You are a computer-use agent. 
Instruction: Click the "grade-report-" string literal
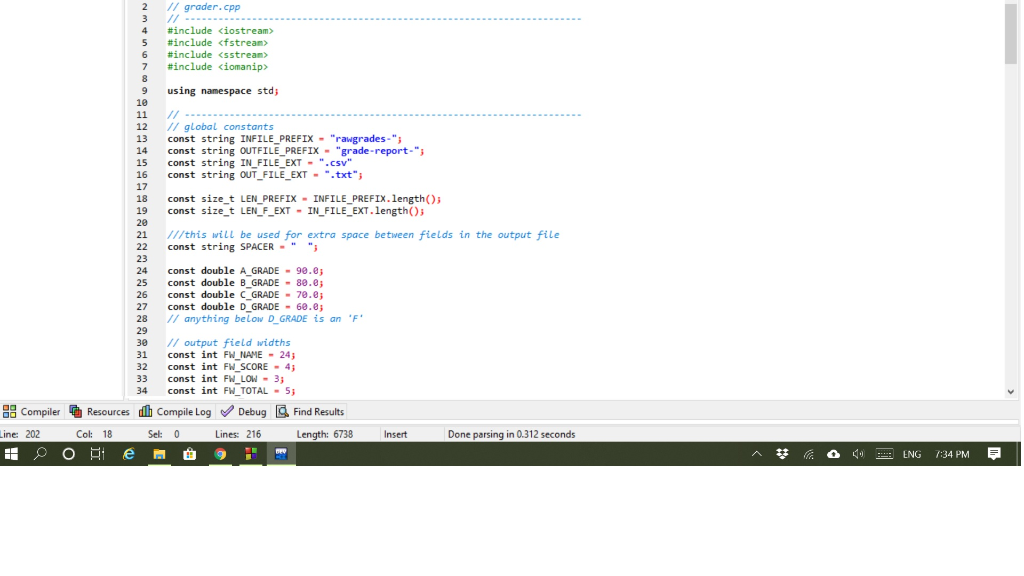click(x=377, y=151)
